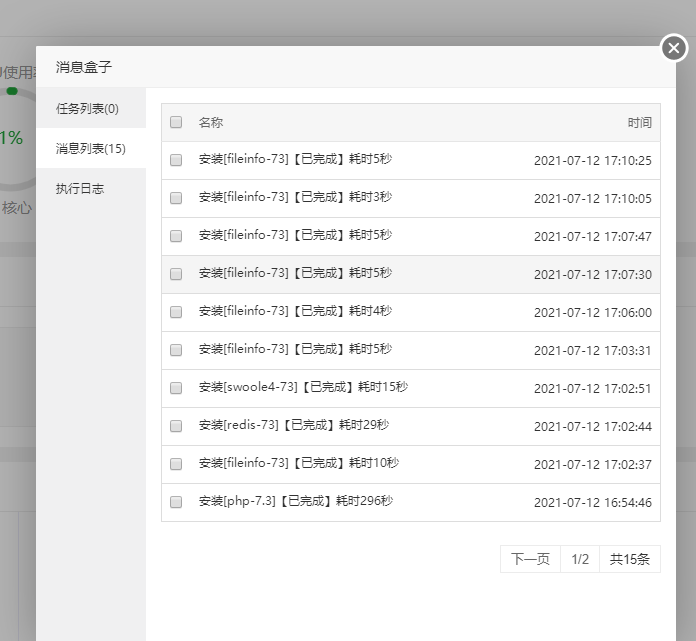The image size is (696, 641).
Task: Tick the checkbox for the 17:07:47 message
Action: [176, 236]
